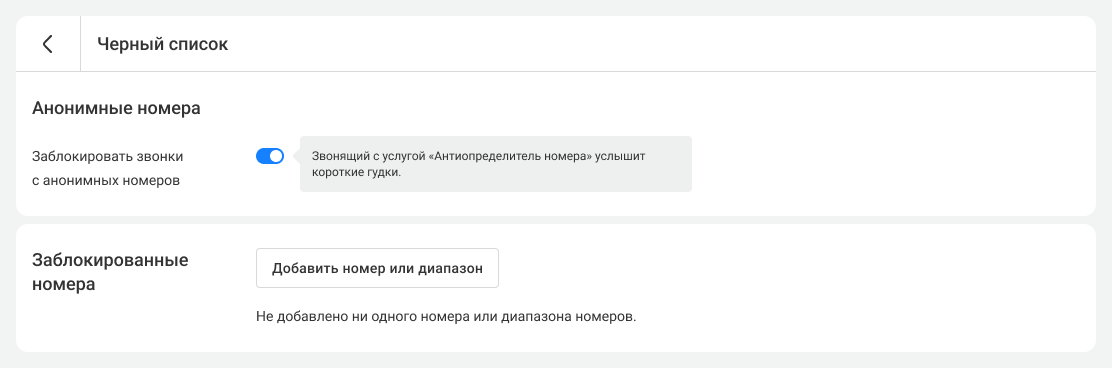Select the «Заблокированные» heading word

110,260
